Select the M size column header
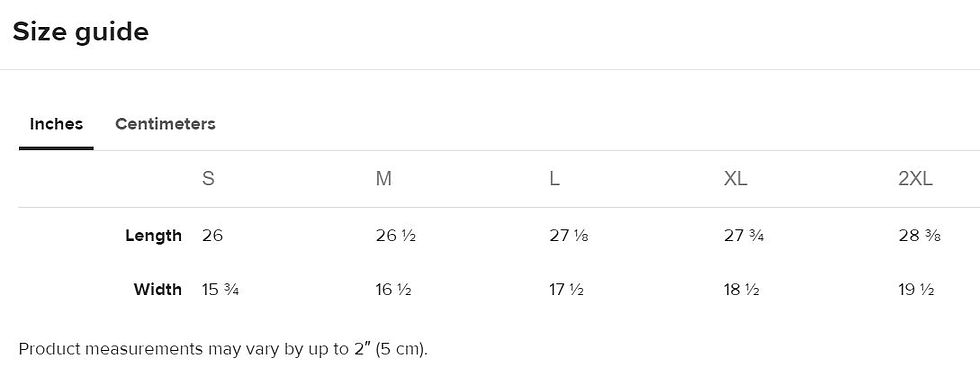Viewport: 980px width, 385px height. coord(384,179)
